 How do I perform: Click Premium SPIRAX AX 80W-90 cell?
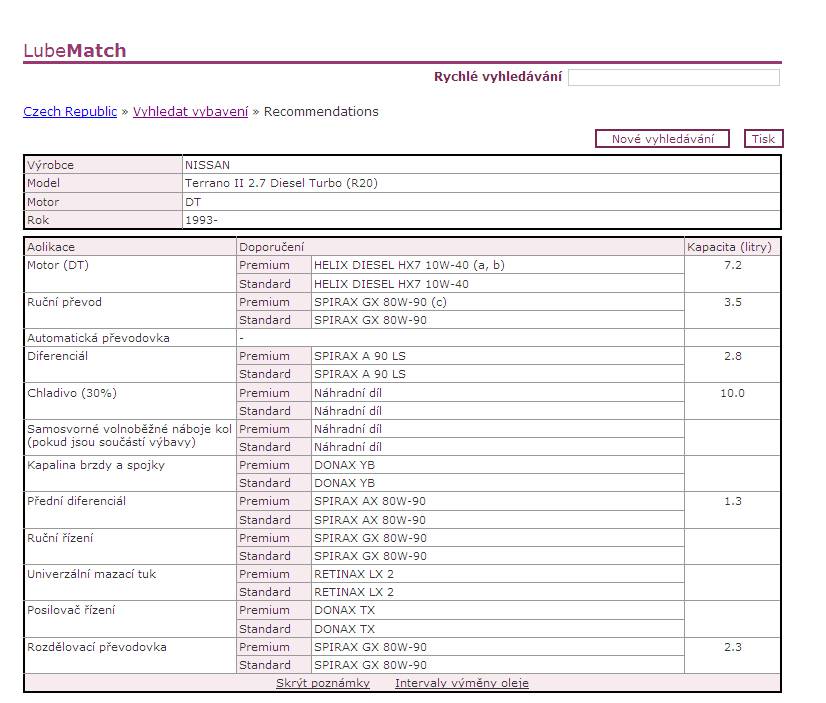(498, 501)
